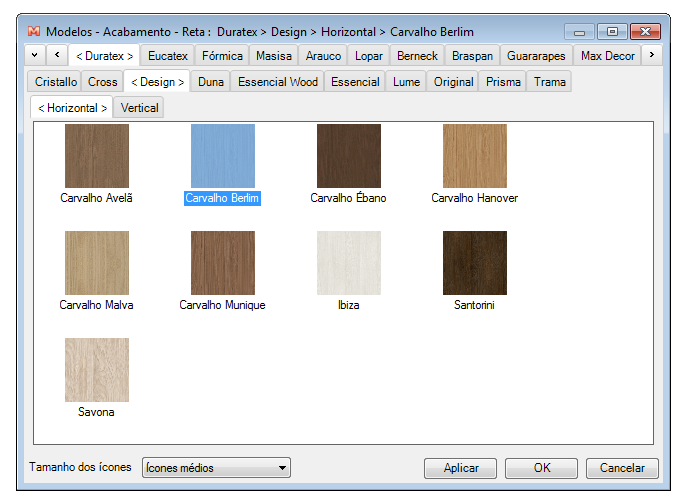Select the Carvalho Berlim blue swatch
Viewport: 697px width, 497px height.
[223, 156]
